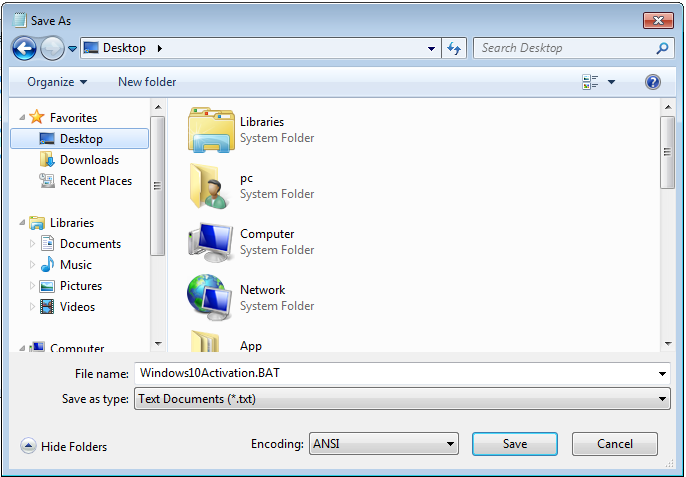Select Documents library
The width and height of the screenshot is (686, 477).
[90, 244]
